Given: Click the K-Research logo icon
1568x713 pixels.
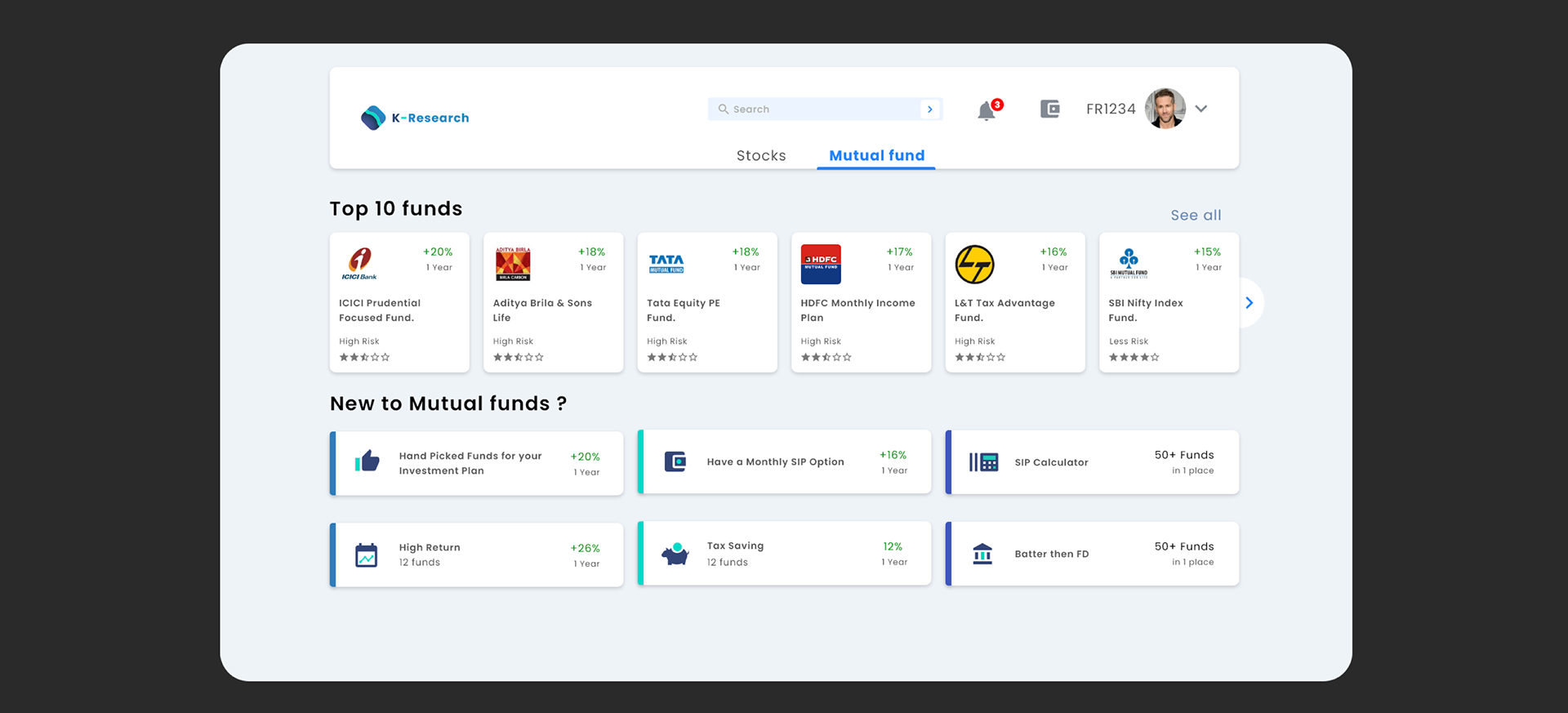Looking at the screenshot, I should 373,118.
